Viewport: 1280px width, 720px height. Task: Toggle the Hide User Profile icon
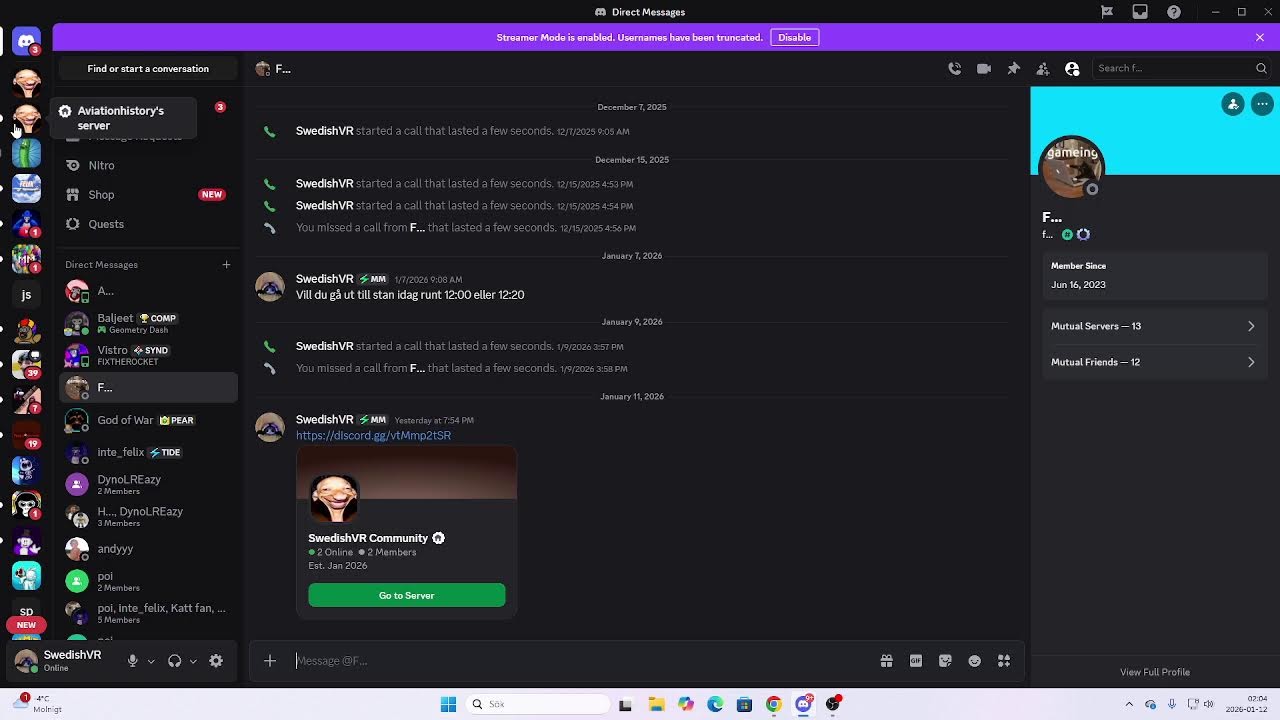1072,68
